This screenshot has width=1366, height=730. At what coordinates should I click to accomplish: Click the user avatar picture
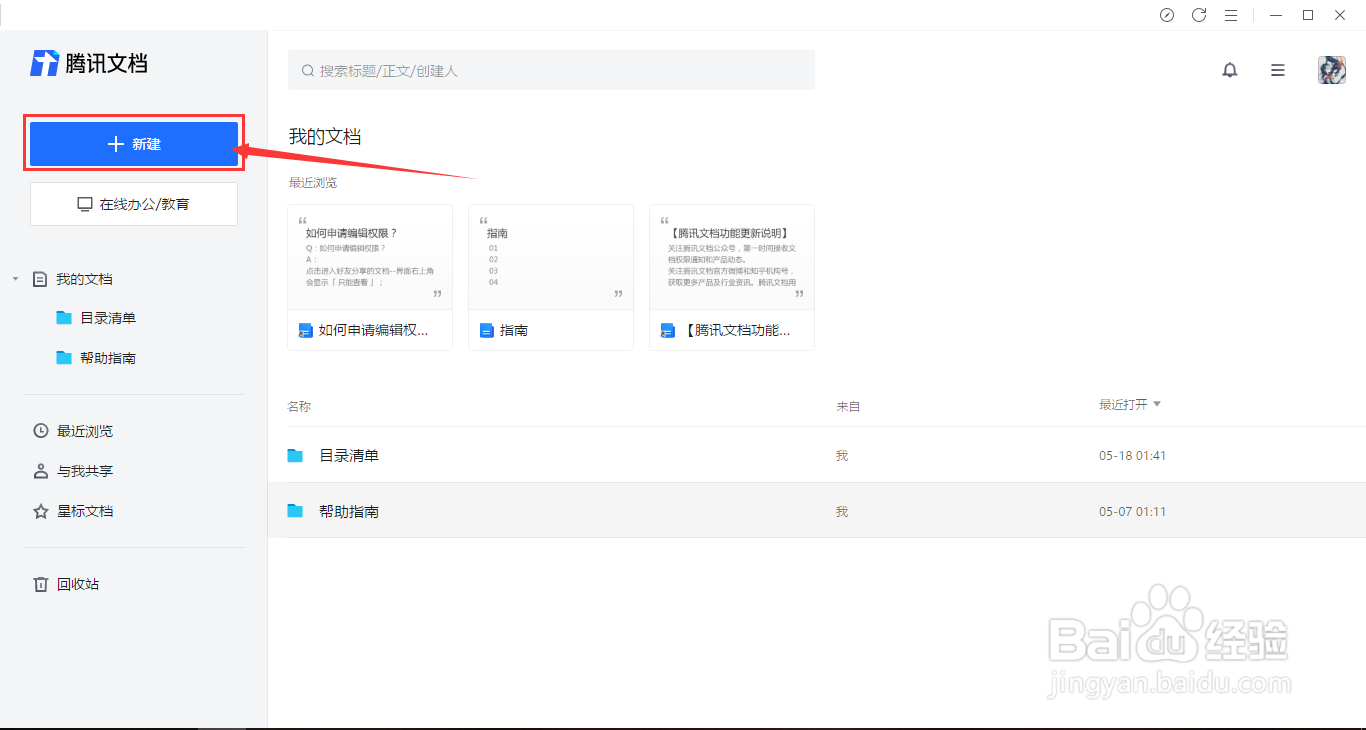(1332, 70)
